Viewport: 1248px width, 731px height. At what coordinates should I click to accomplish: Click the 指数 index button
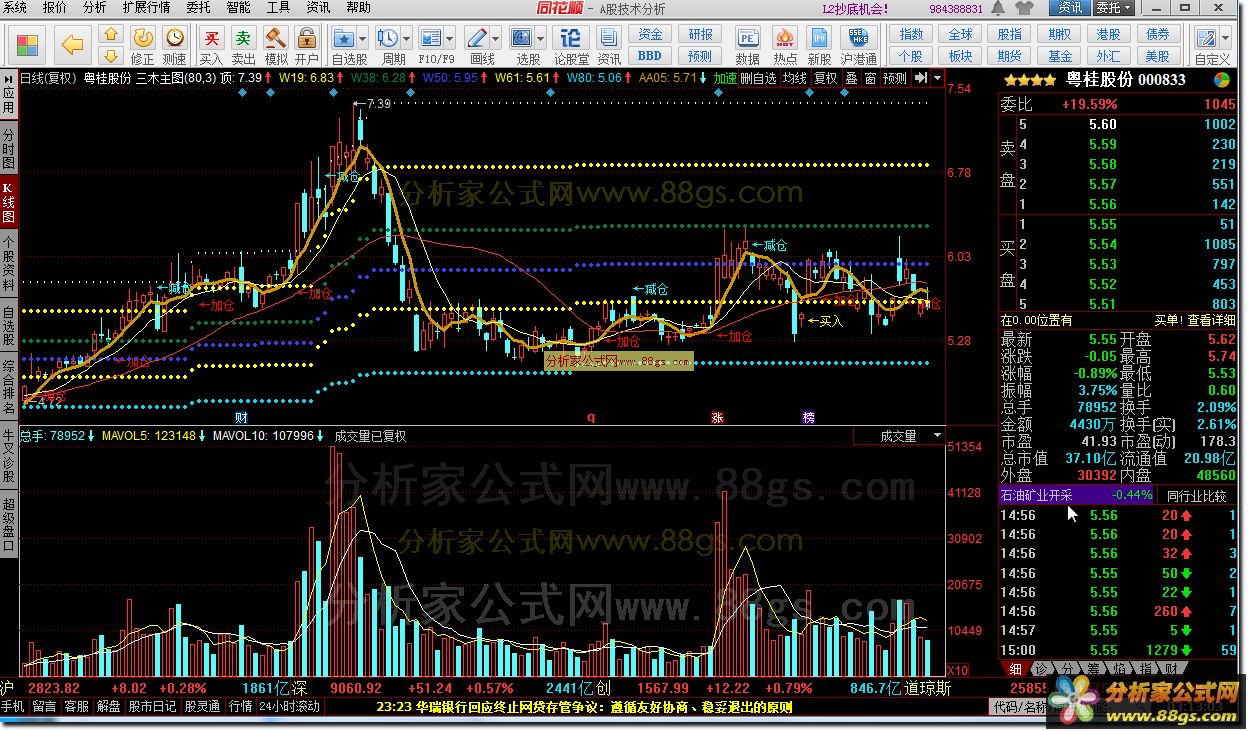[911, 35]
